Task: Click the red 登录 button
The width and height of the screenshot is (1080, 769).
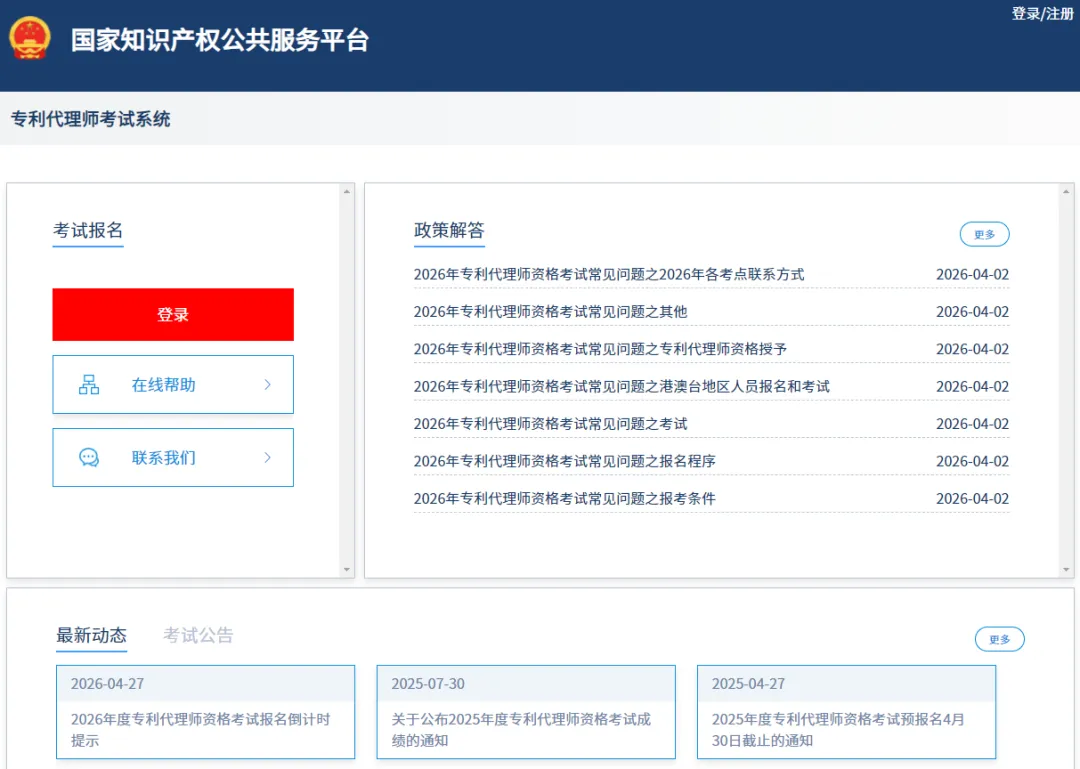Action: (x=173, y=314)
